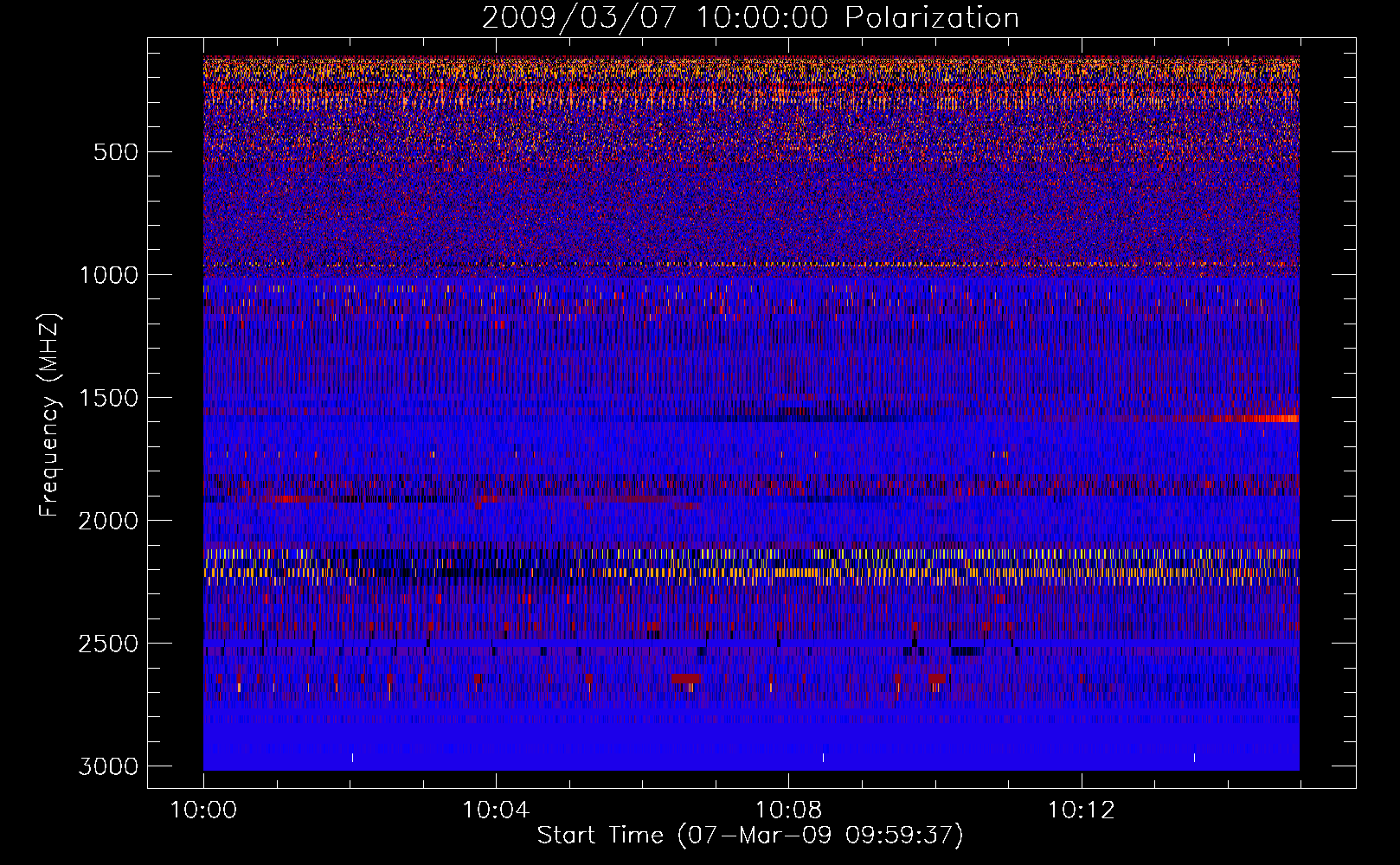1400x865 pixels.
Task: Click the 3000 frequency tick label
Action: click(x=108, y=766)
